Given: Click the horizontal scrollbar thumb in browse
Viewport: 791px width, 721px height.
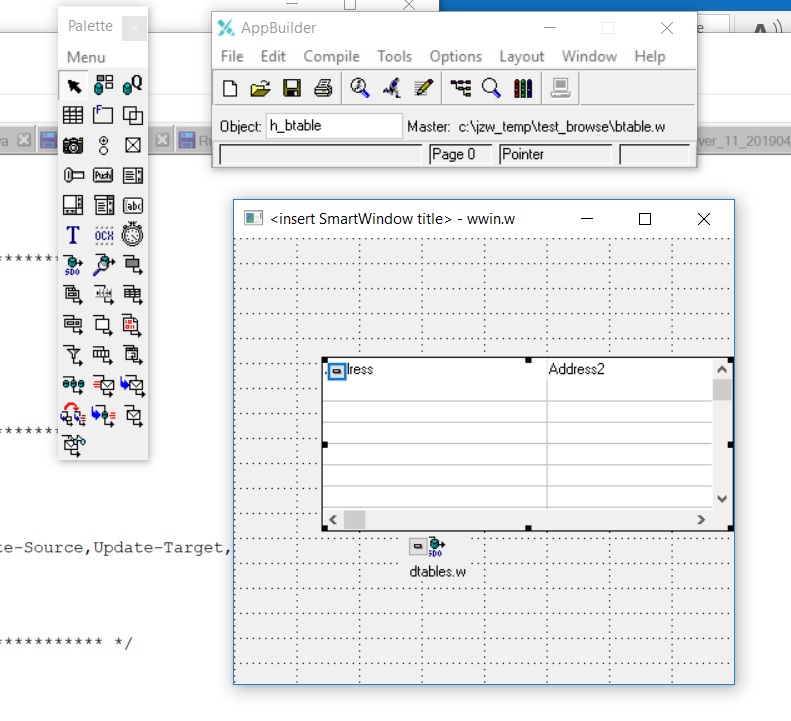Looking at the screenshot, I should pos(354,519).
